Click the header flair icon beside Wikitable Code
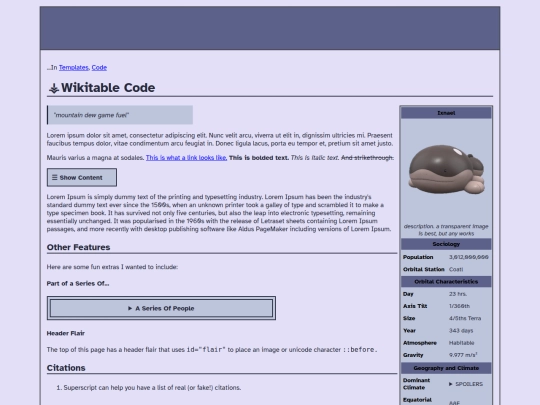 point(54,88)
